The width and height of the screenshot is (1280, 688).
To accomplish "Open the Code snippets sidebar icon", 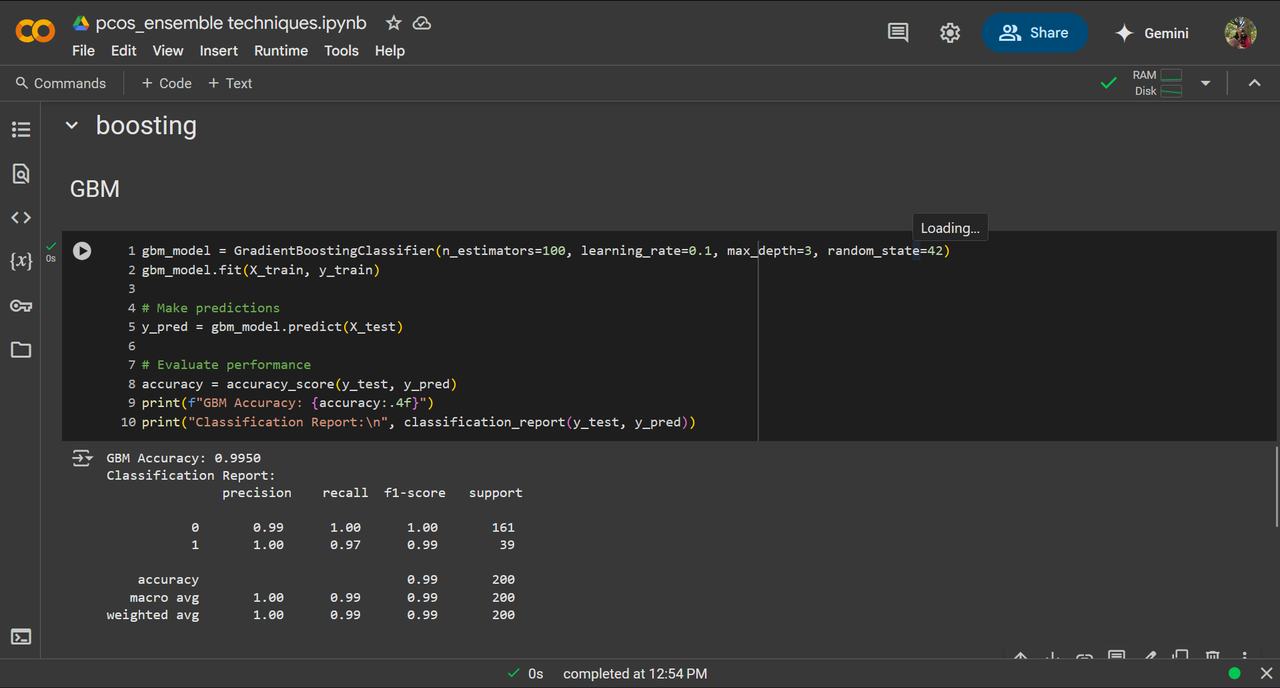I will (x=21, y=217).
